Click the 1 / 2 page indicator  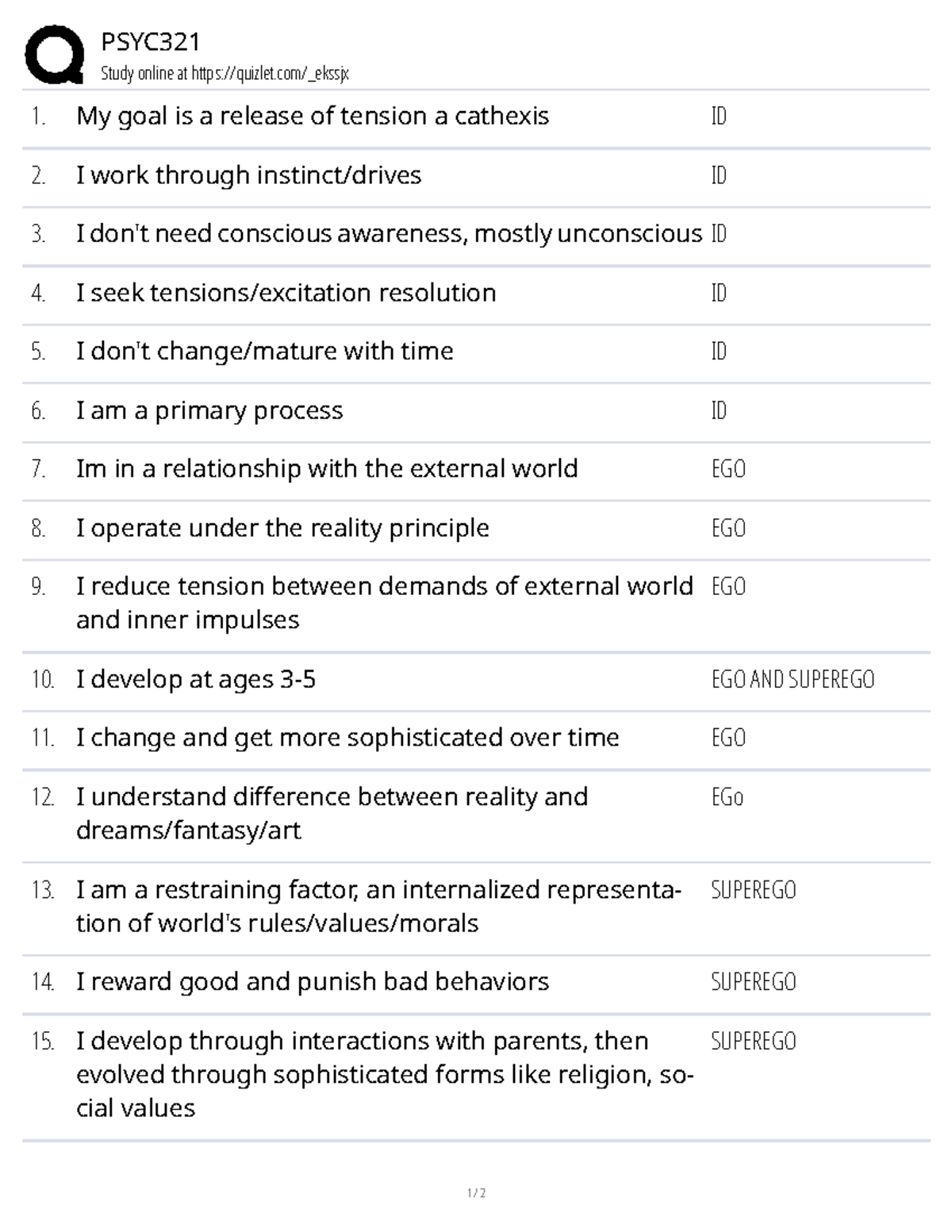(476, 1193)
